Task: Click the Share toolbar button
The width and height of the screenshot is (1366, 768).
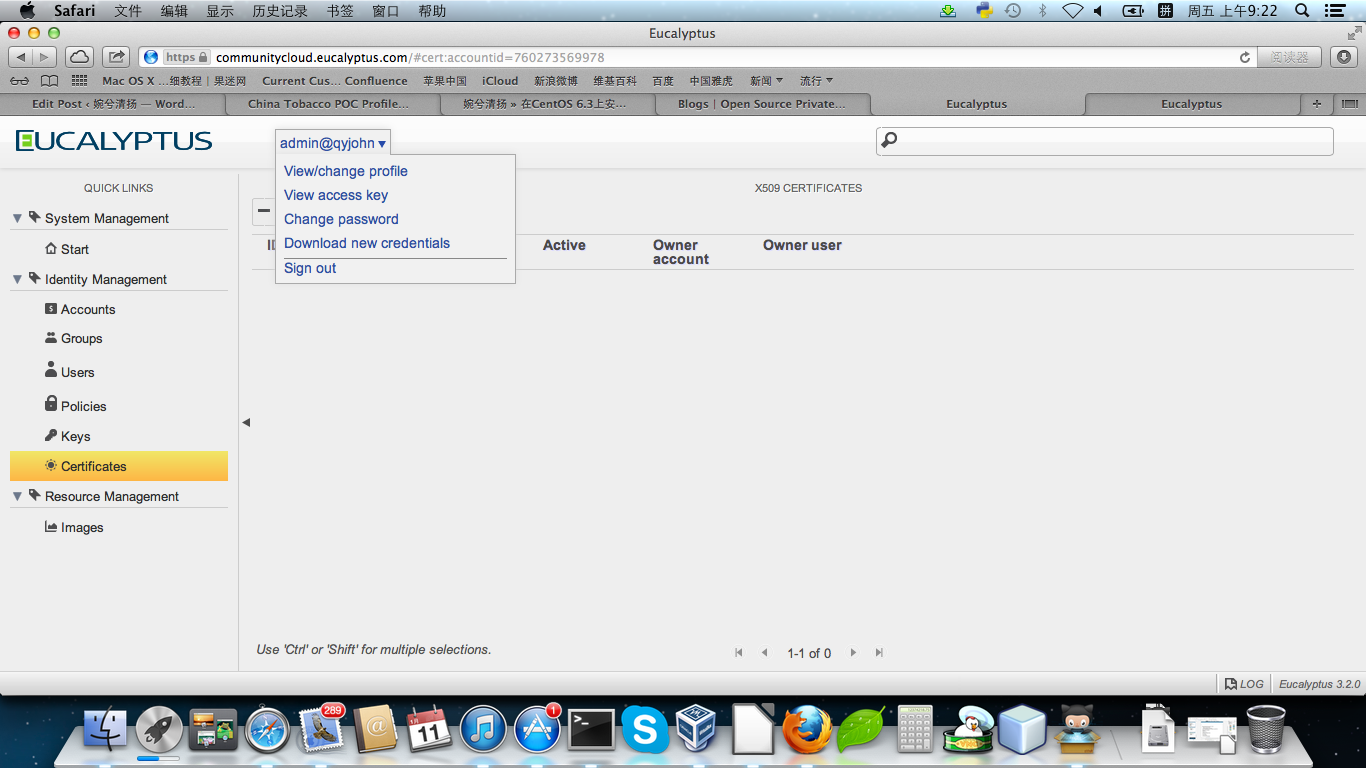Action: pos(117,57)
